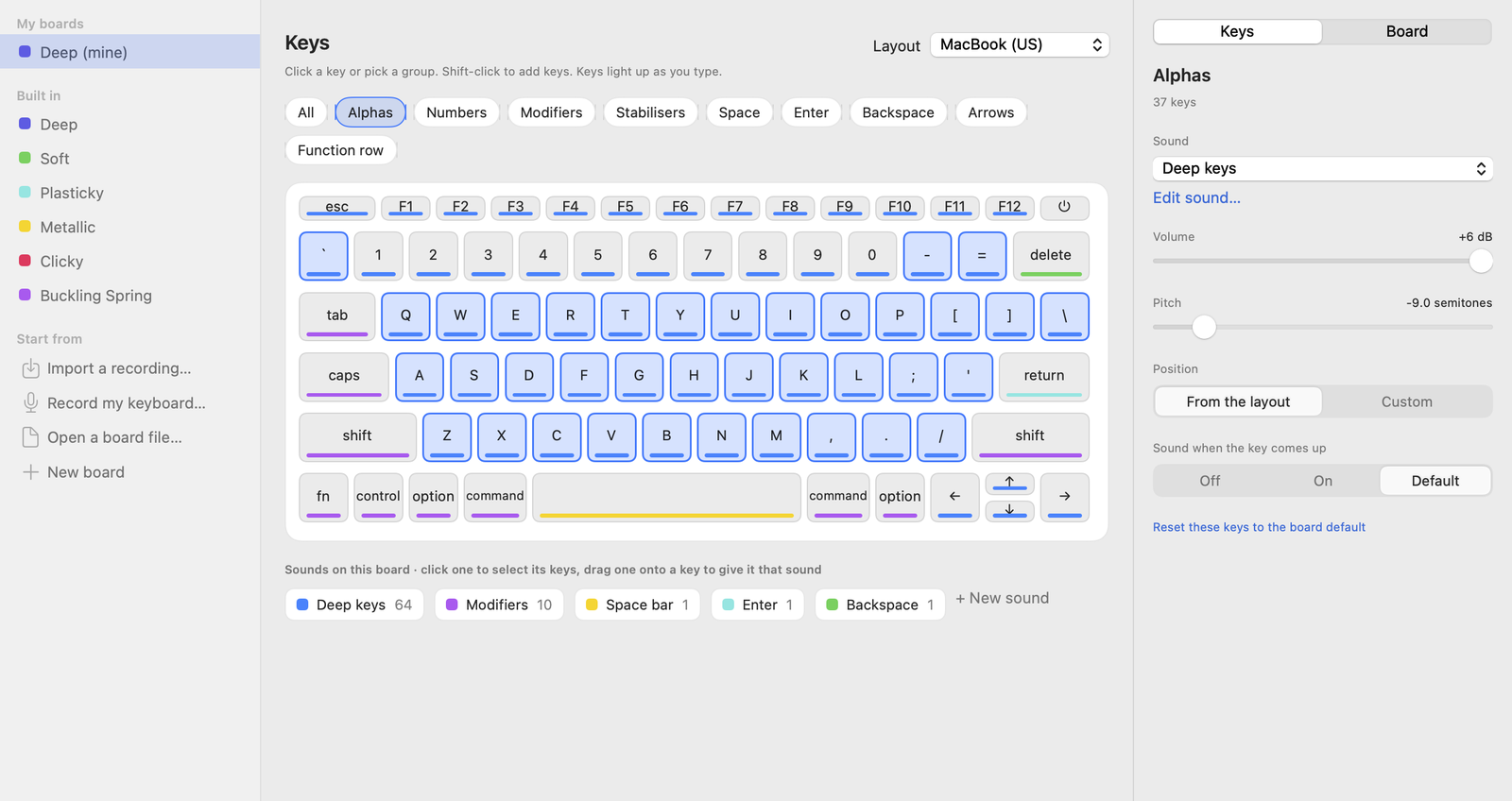Viewport: 1512px width, 801px height.
Task: Set key-up sound to Default
Action: pyautogui.click(x=1435, y=481)
